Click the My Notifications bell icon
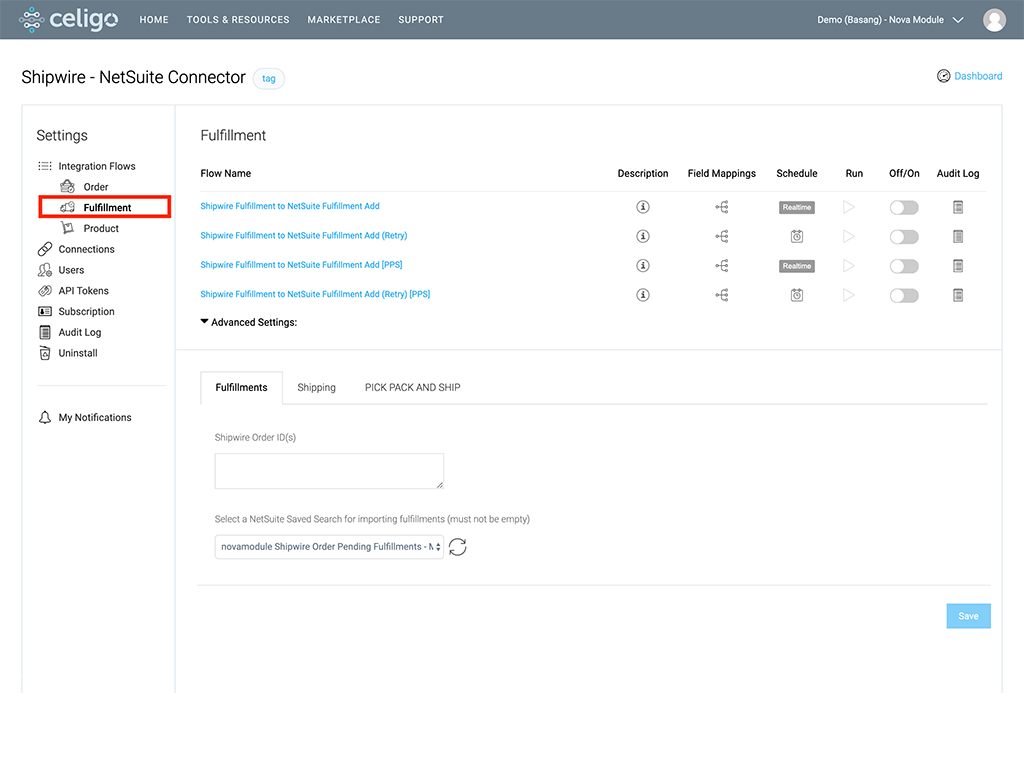 (44, 417)
